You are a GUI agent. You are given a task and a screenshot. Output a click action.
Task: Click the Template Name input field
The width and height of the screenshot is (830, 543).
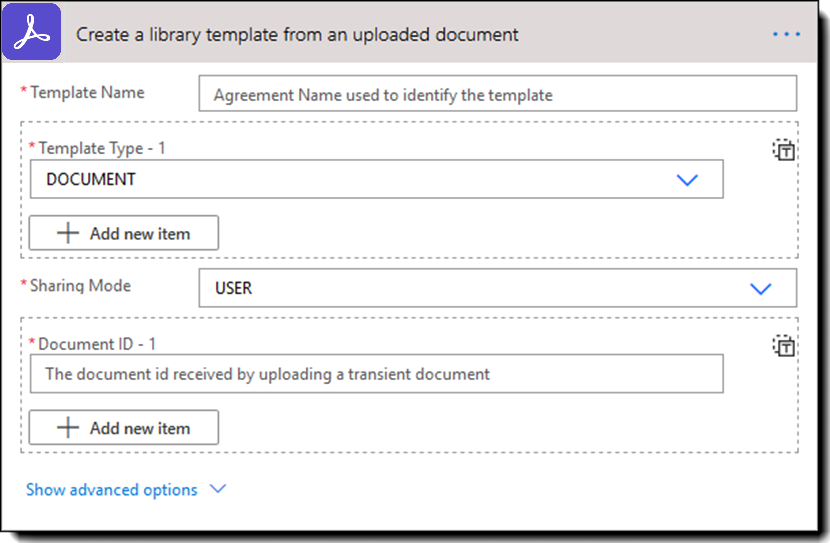497,95
